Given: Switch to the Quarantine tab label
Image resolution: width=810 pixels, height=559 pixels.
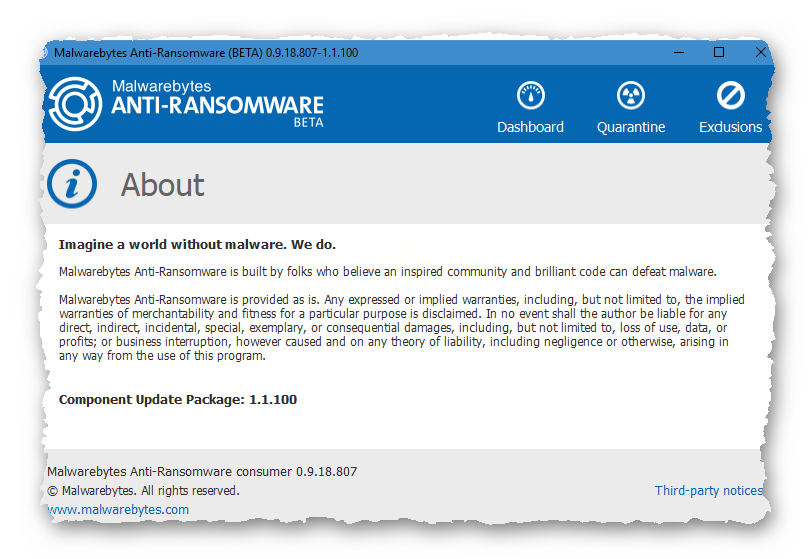Looking at the screenshot, I should (631, 127).
